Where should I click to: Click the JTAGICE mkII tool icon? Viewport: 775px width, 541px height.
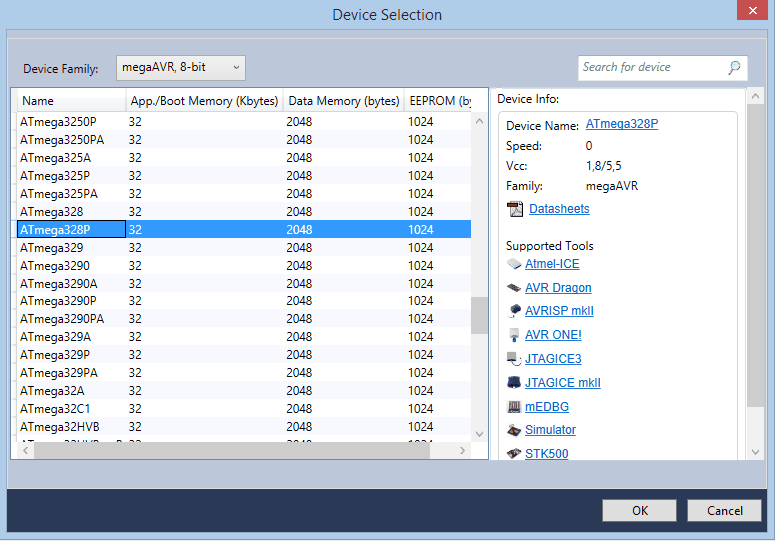(514, 383)
